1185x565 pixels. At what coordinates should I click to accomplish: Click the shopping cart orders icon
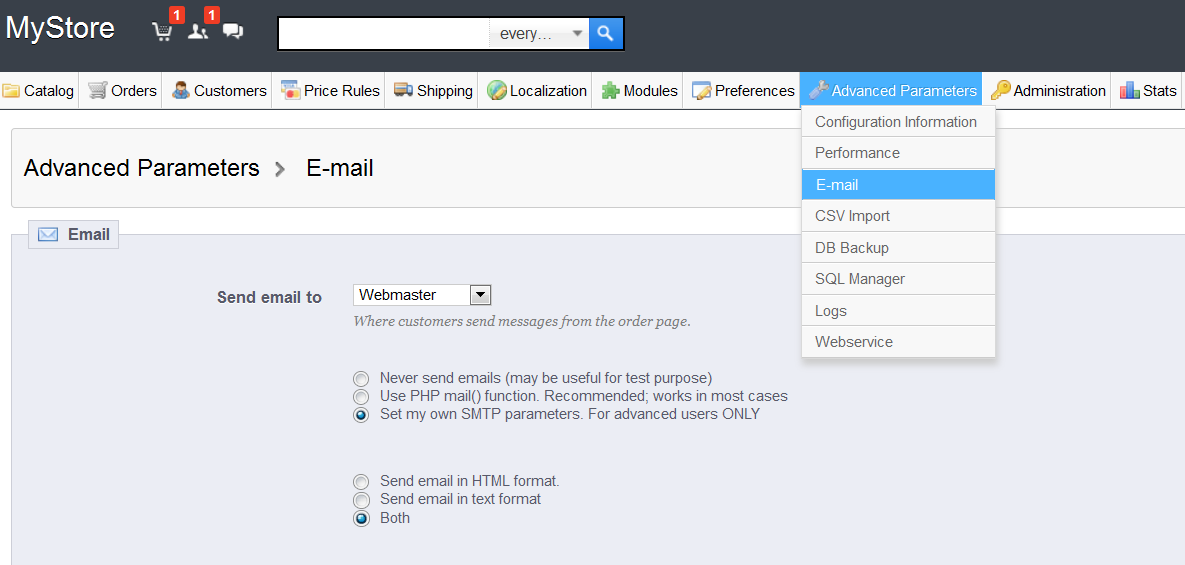click(162, 32)
